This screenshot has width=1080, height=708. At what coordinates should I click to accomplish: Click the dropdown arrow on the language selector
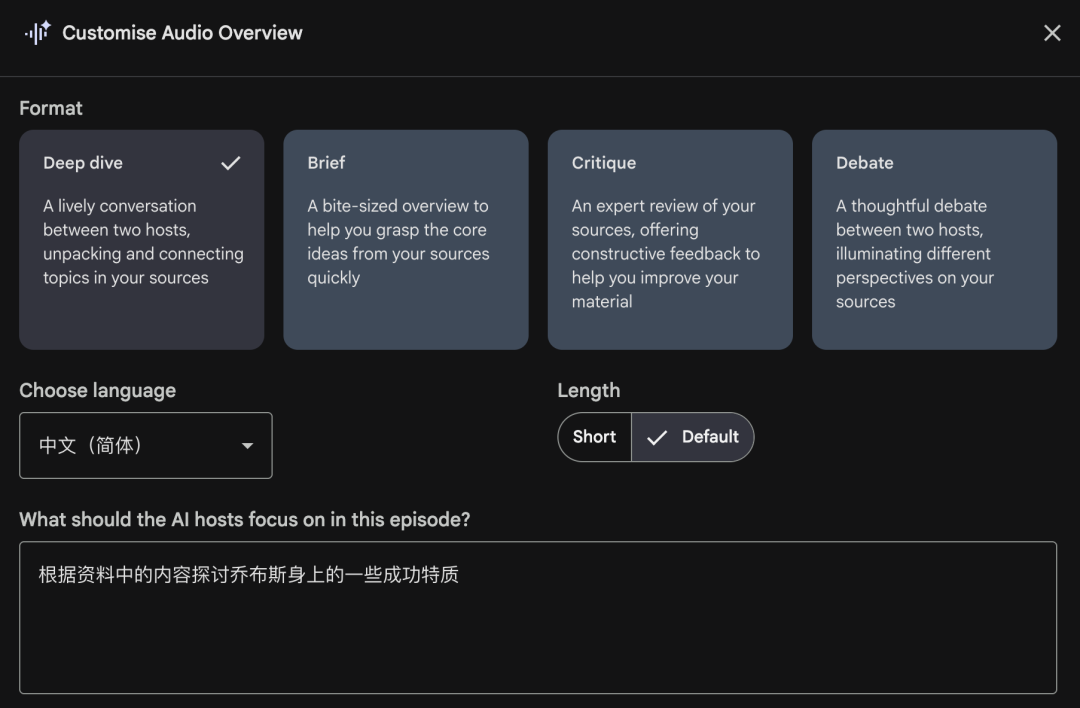(246, 446)
